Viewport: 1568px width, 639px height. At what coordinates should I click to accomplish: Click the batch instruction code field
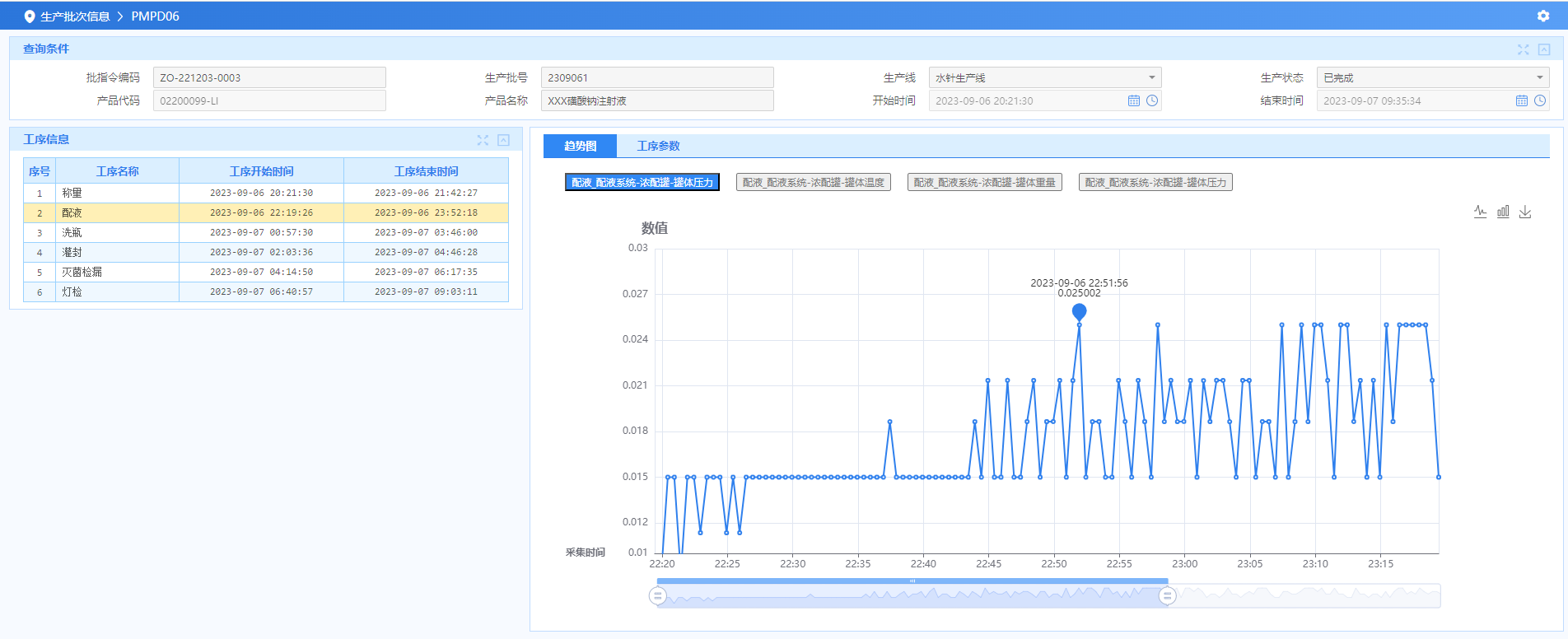tap(269, 77)
